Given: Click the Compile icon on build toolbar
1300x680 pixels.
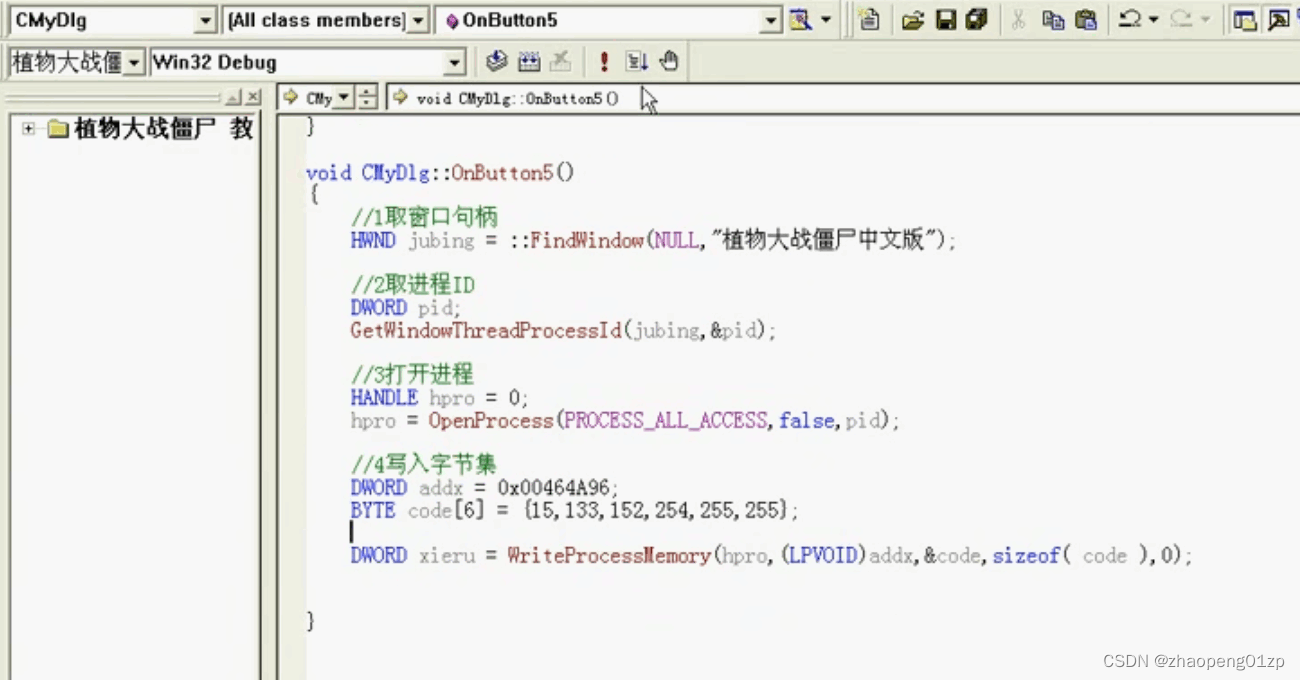Looking at the screenshot, I should tap(496, 62).
